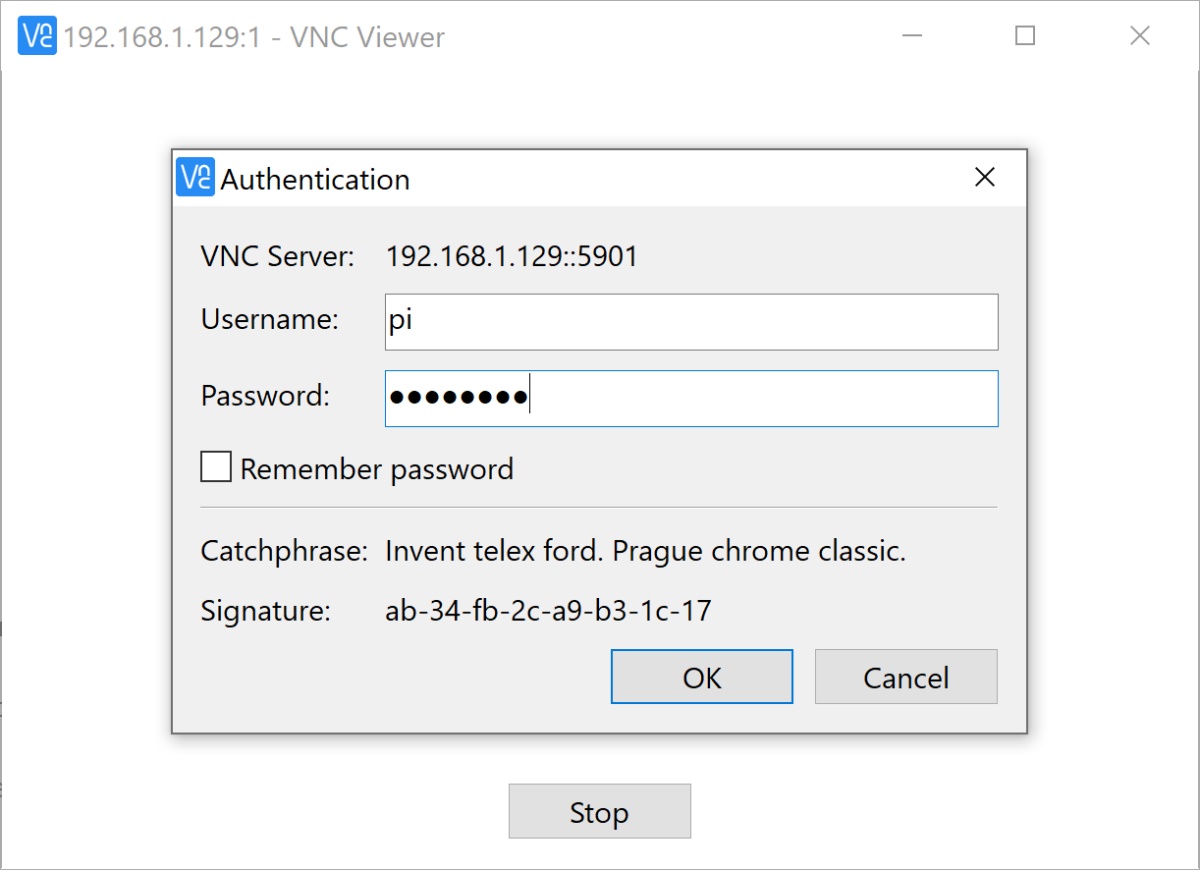Viewport: 1200px width, 870px height.
Task: Close the Authentication dialog with its X
Action: tap(984, 177)
